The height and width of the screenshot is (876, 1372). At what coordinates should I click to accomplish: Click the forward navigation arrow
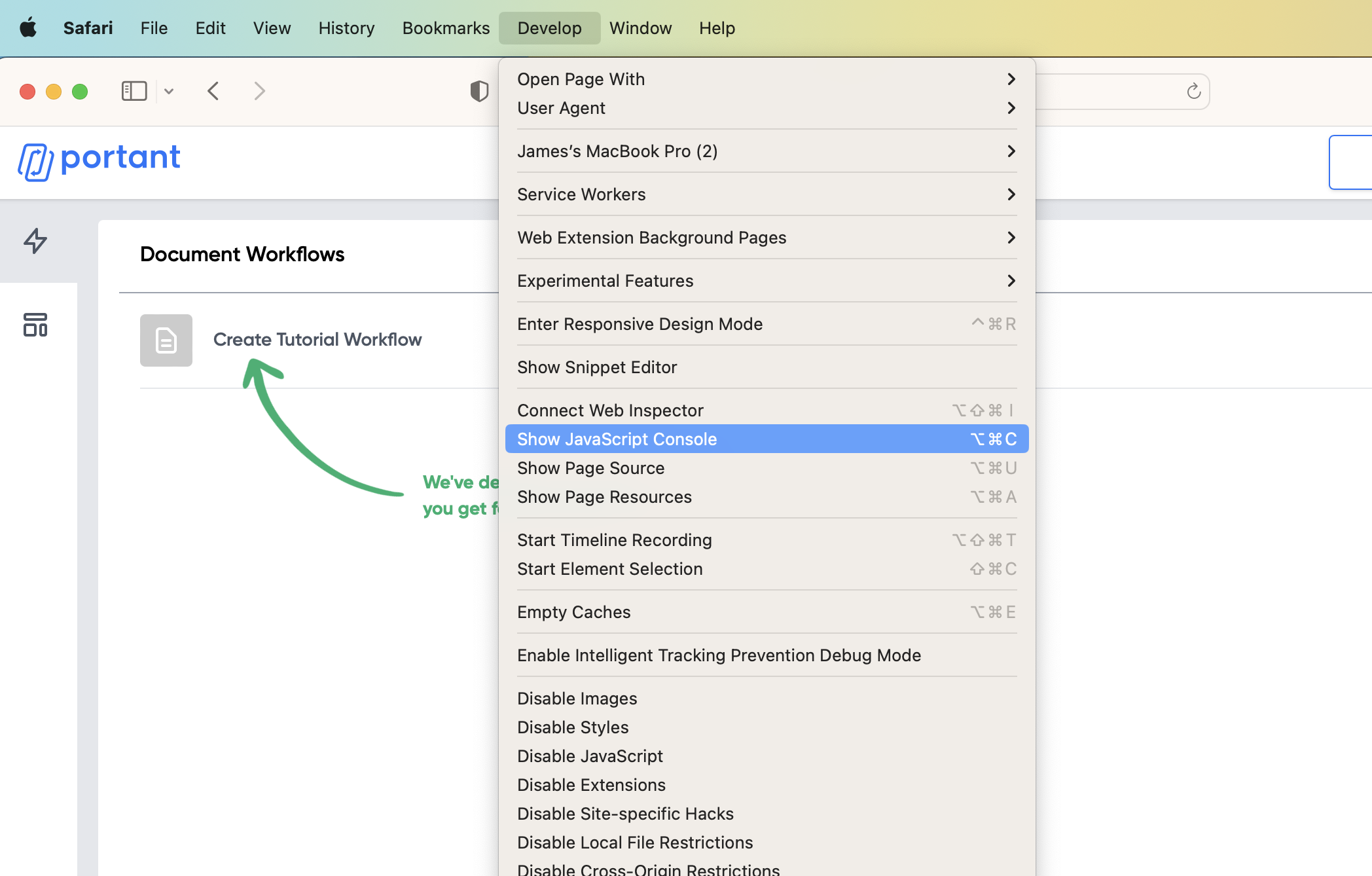click(x=259, y=91)
